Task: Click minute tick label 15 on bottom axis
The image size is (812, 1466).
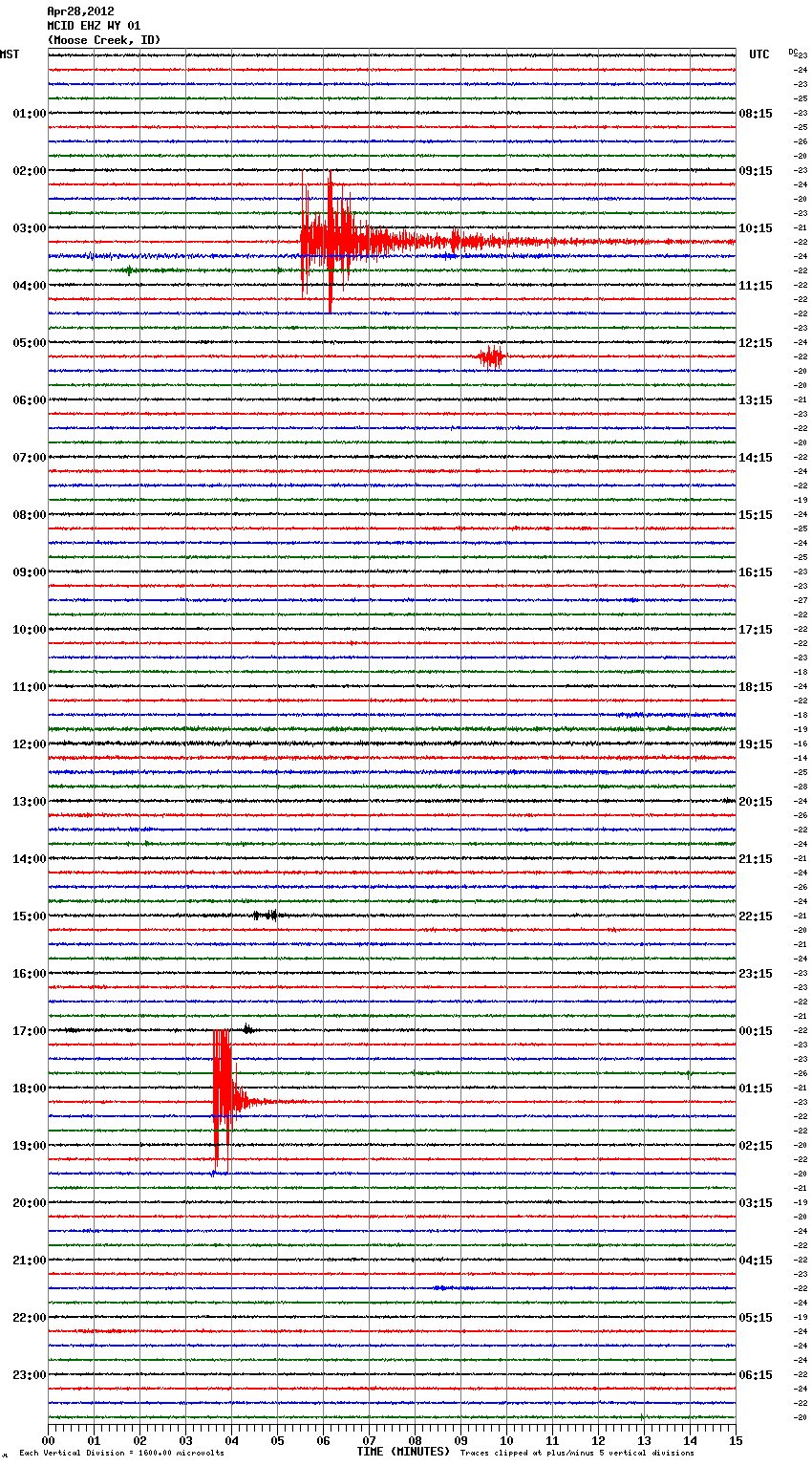Action: 736,1440
